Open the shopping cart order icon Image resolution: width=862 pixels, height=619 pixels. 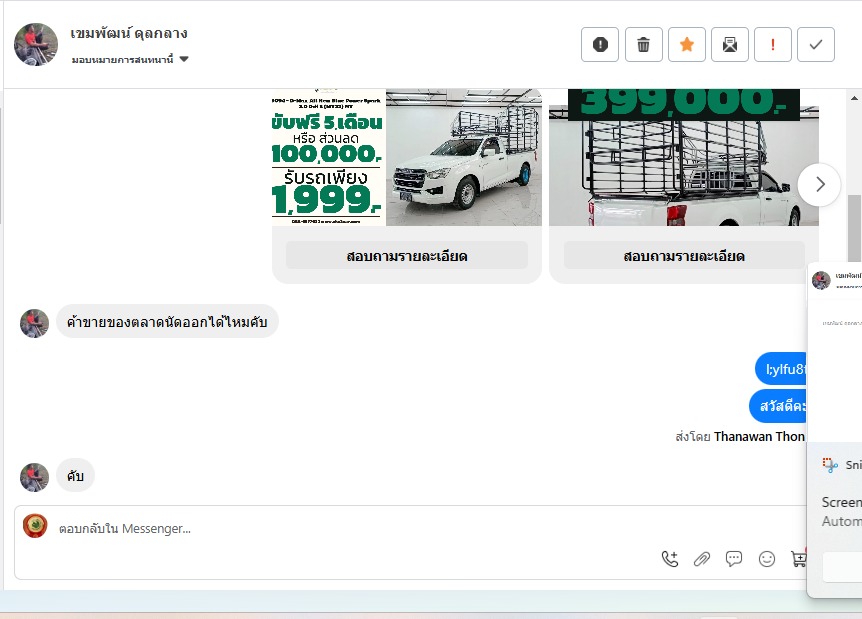click(x=798, y=559)
